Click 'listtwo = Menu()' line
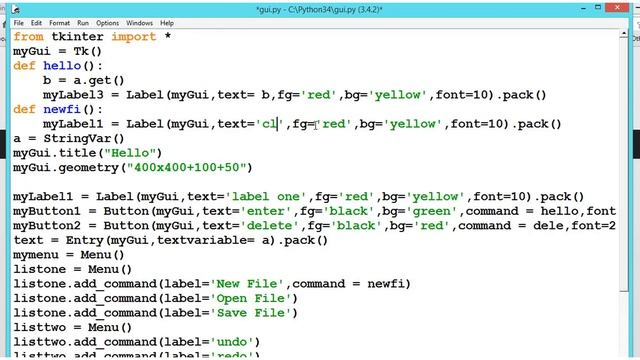This screenshot has height=360, width=640. pyautogui.click(x=73, y=327)
